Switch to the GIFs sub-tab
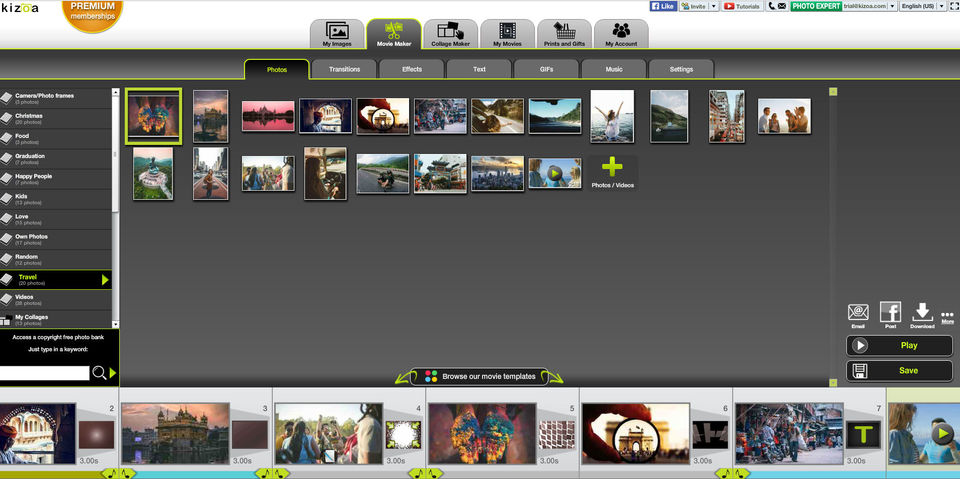The image size is (960, 479). point(547,69)
